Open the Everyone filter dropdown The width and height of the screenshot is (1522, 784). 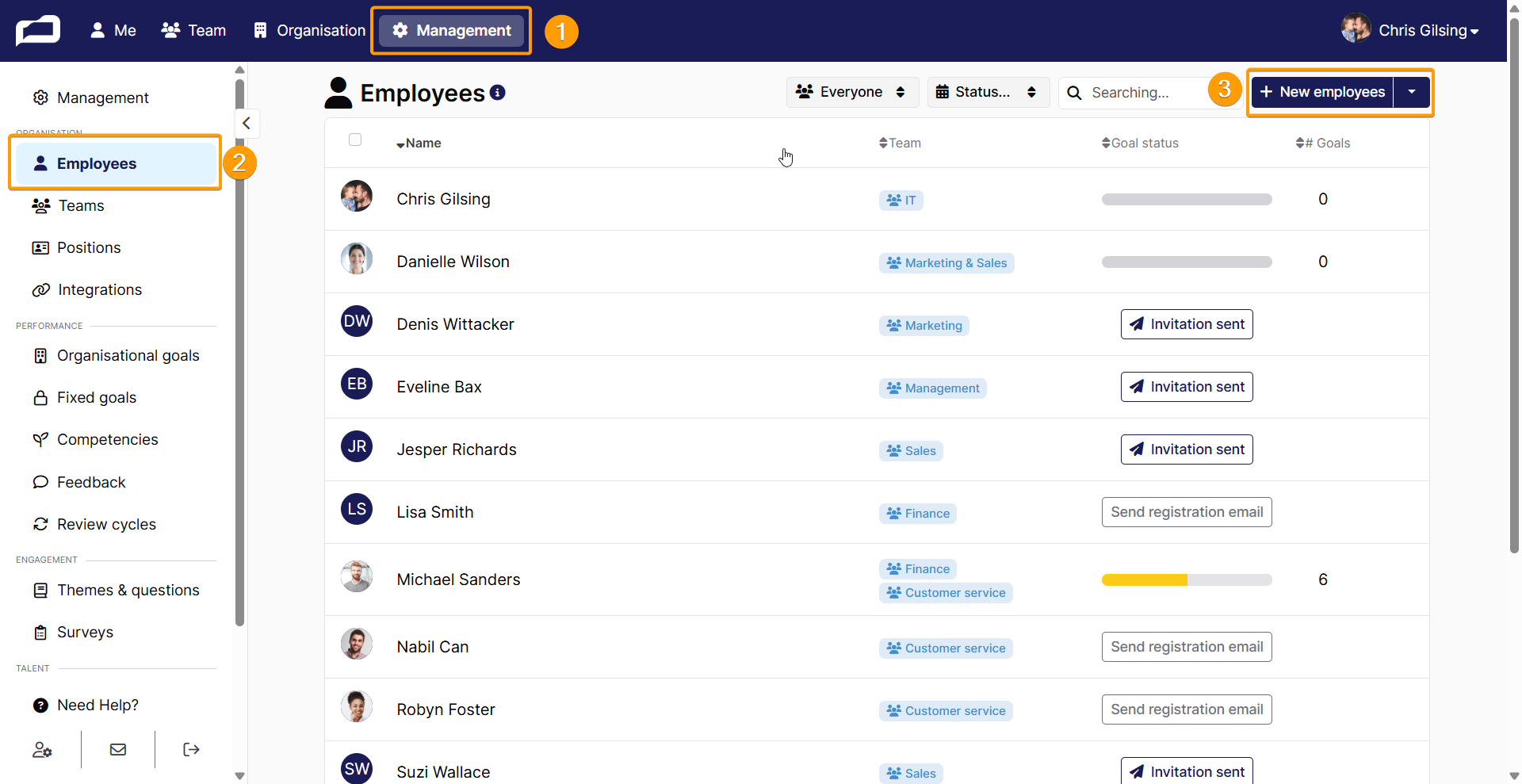pyautogui.click(x=852, y=92)
